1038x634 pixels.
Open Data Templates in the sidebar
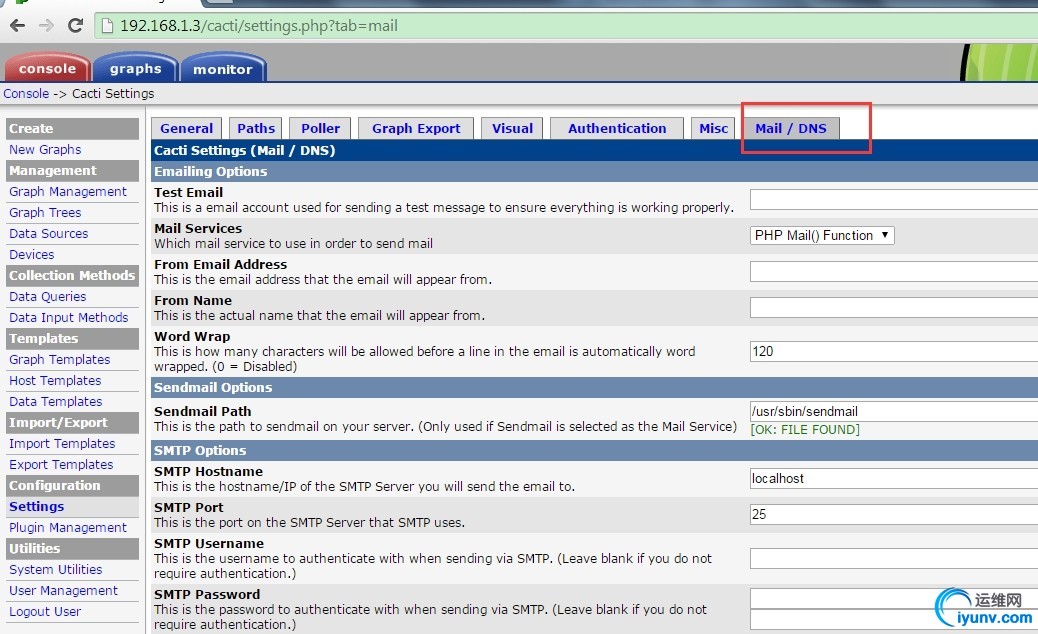(x=56, y=402)
